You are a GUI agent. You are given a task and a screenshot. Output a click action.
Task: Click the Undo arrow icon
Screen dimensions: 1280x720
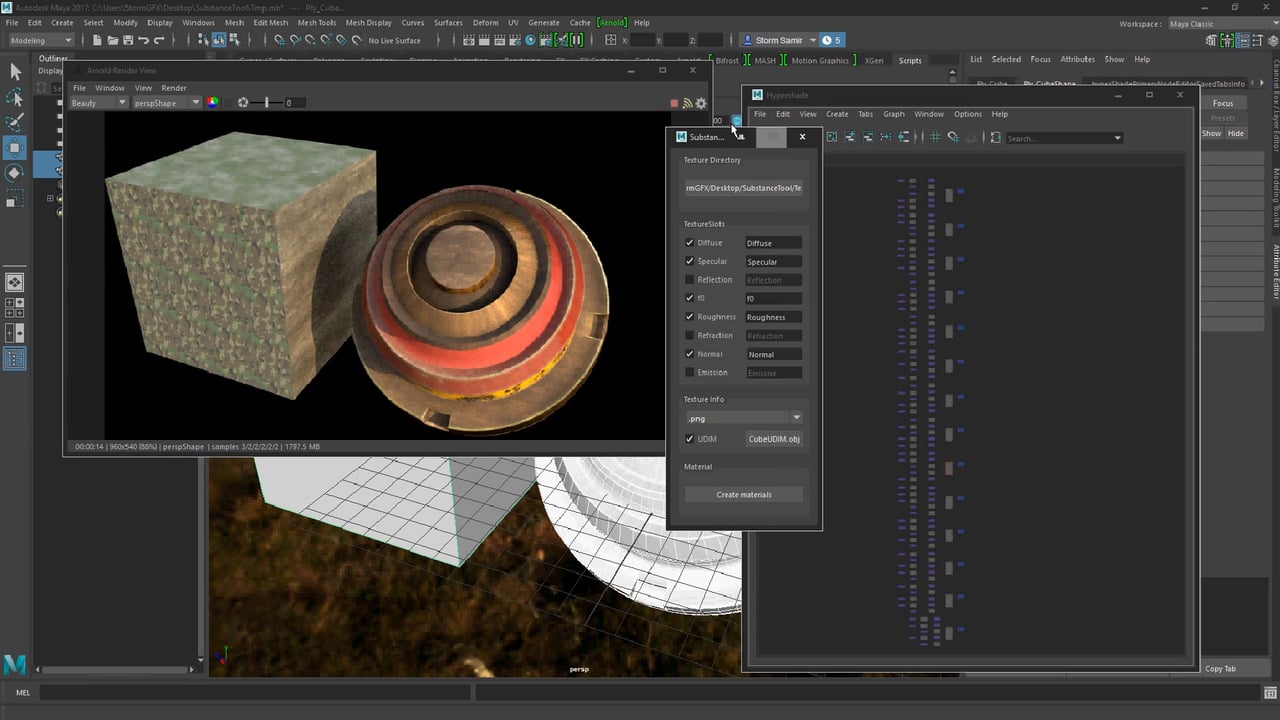click(x=144, y=40)
